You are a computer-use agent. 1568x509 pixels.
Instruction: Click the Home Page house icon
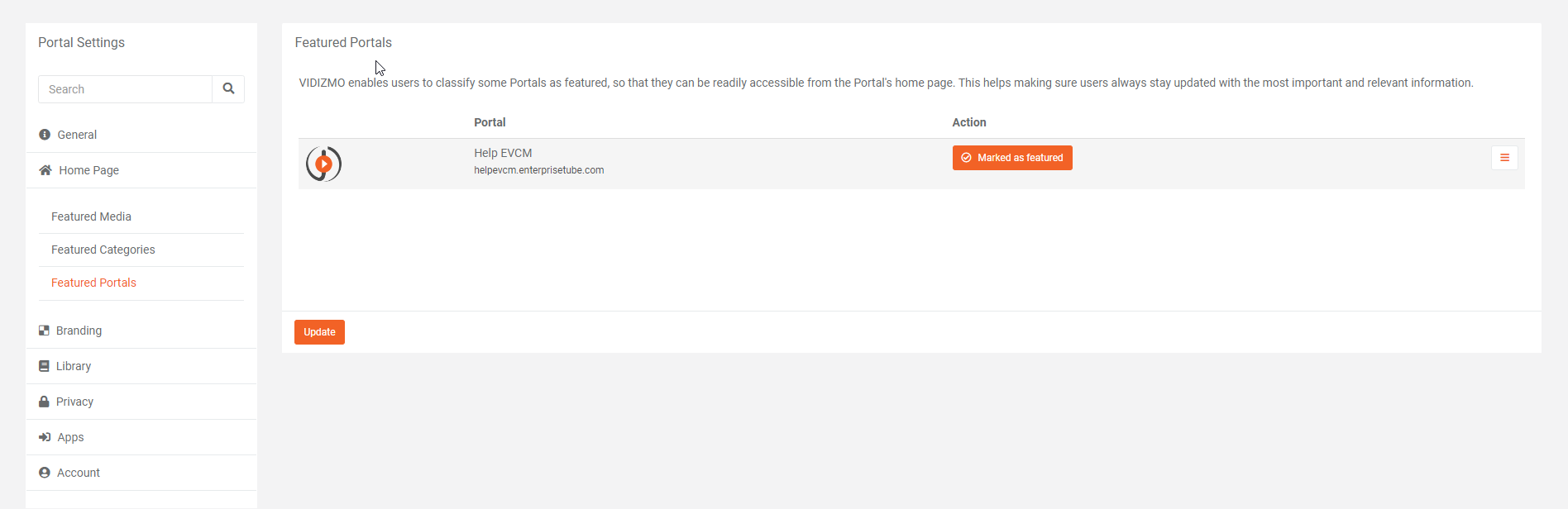[x=45, y=170]
